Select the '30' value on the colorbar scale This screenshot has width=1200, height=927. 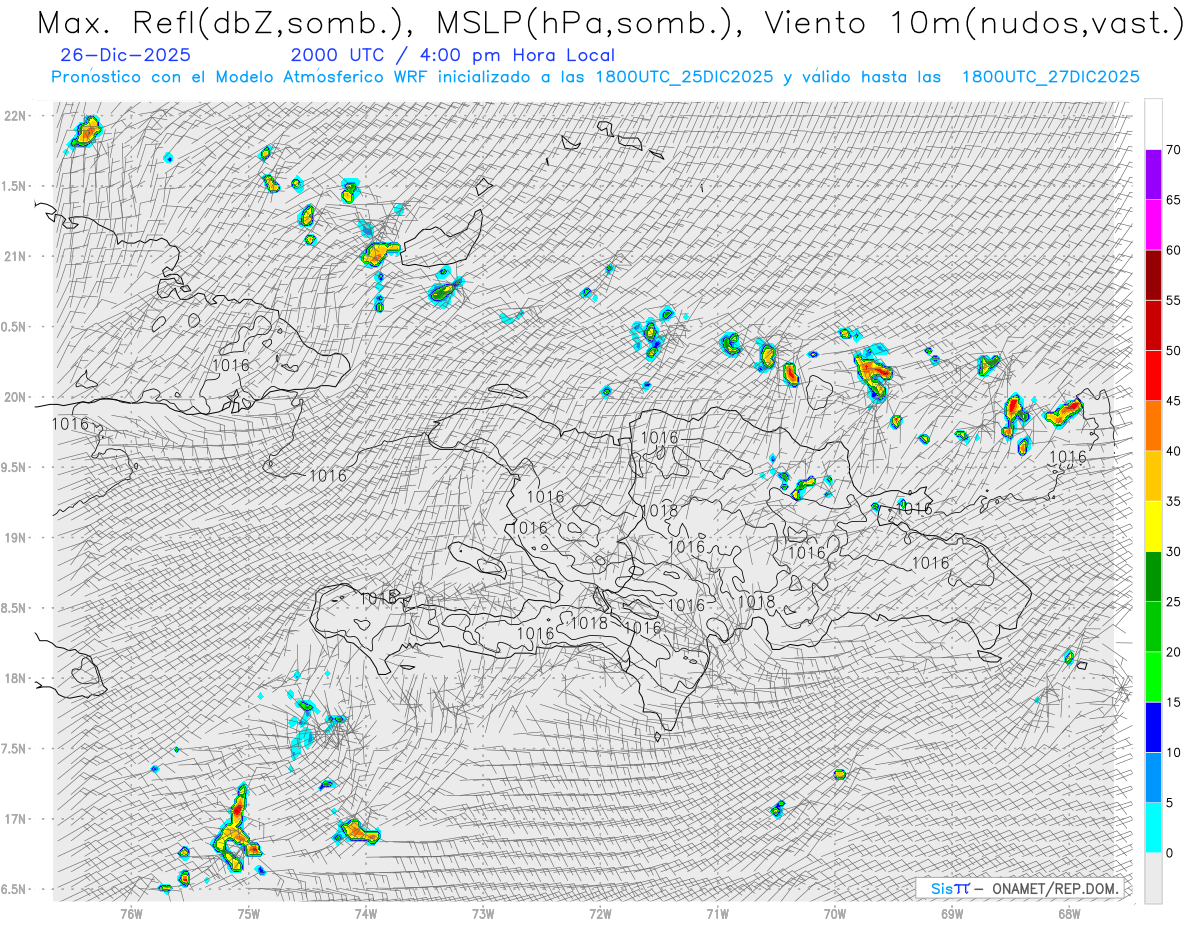click(1174, 552)
